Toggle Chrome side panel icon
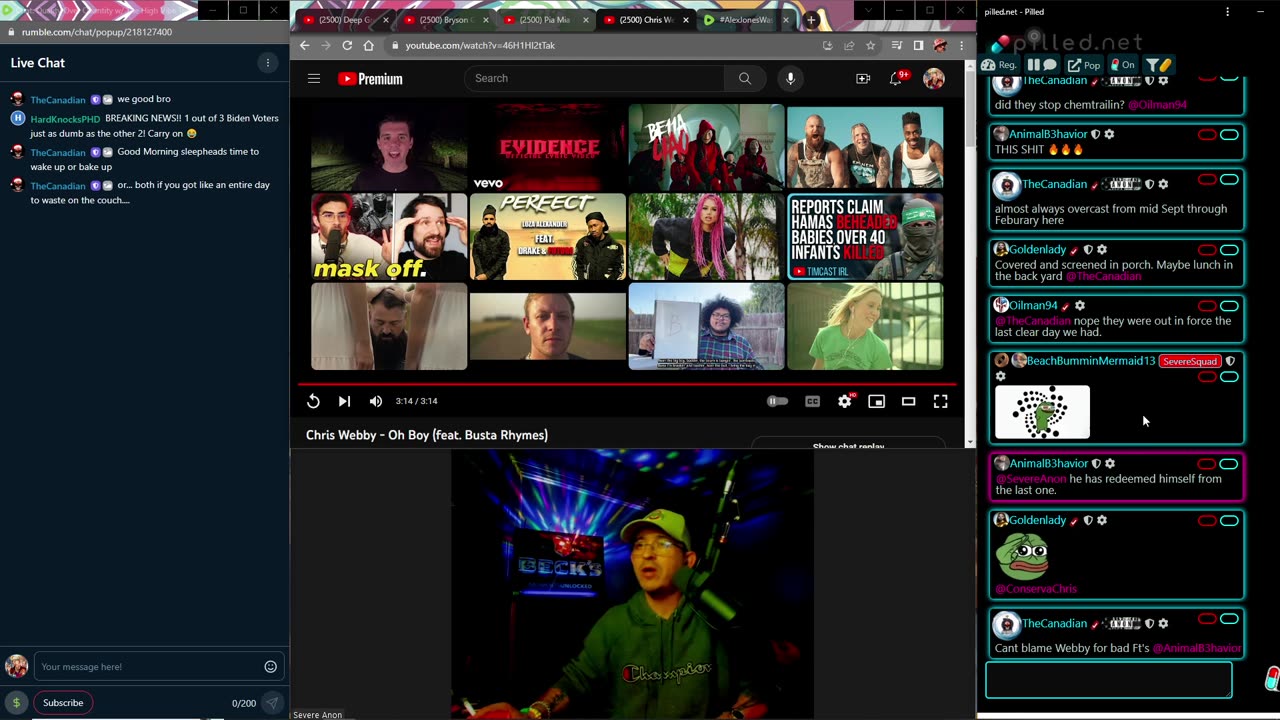 [x=918, y=45]
